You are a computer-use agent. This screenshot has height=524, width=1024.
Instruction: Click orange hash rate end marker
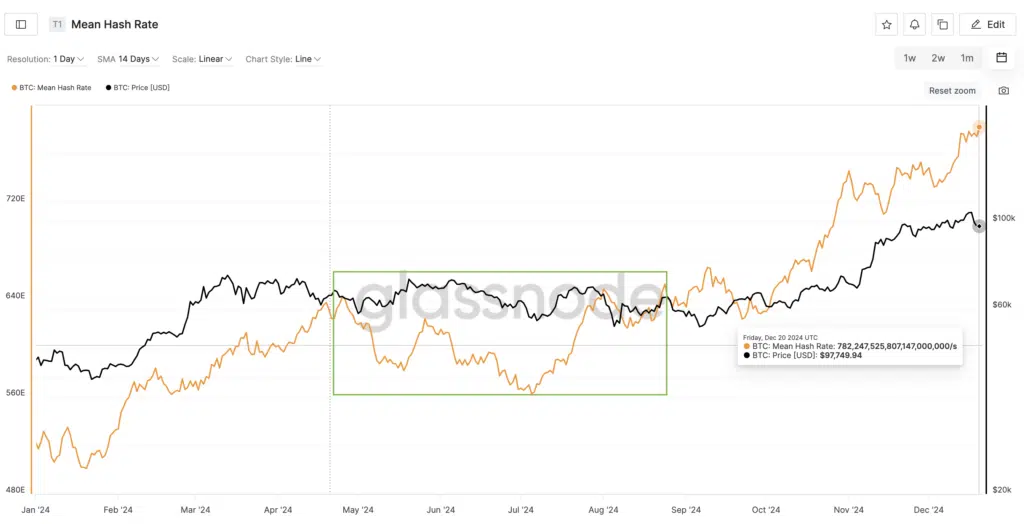pos(979,127)
